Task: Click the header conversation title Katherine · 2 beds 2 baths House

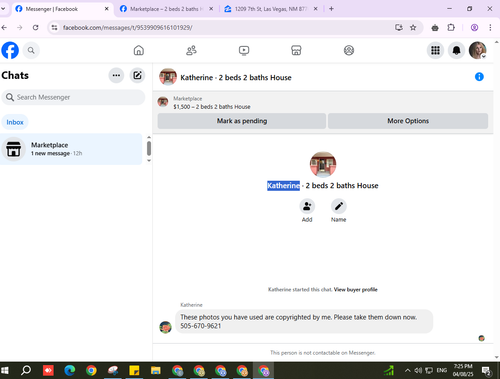Action: click(x=236, y=77)
